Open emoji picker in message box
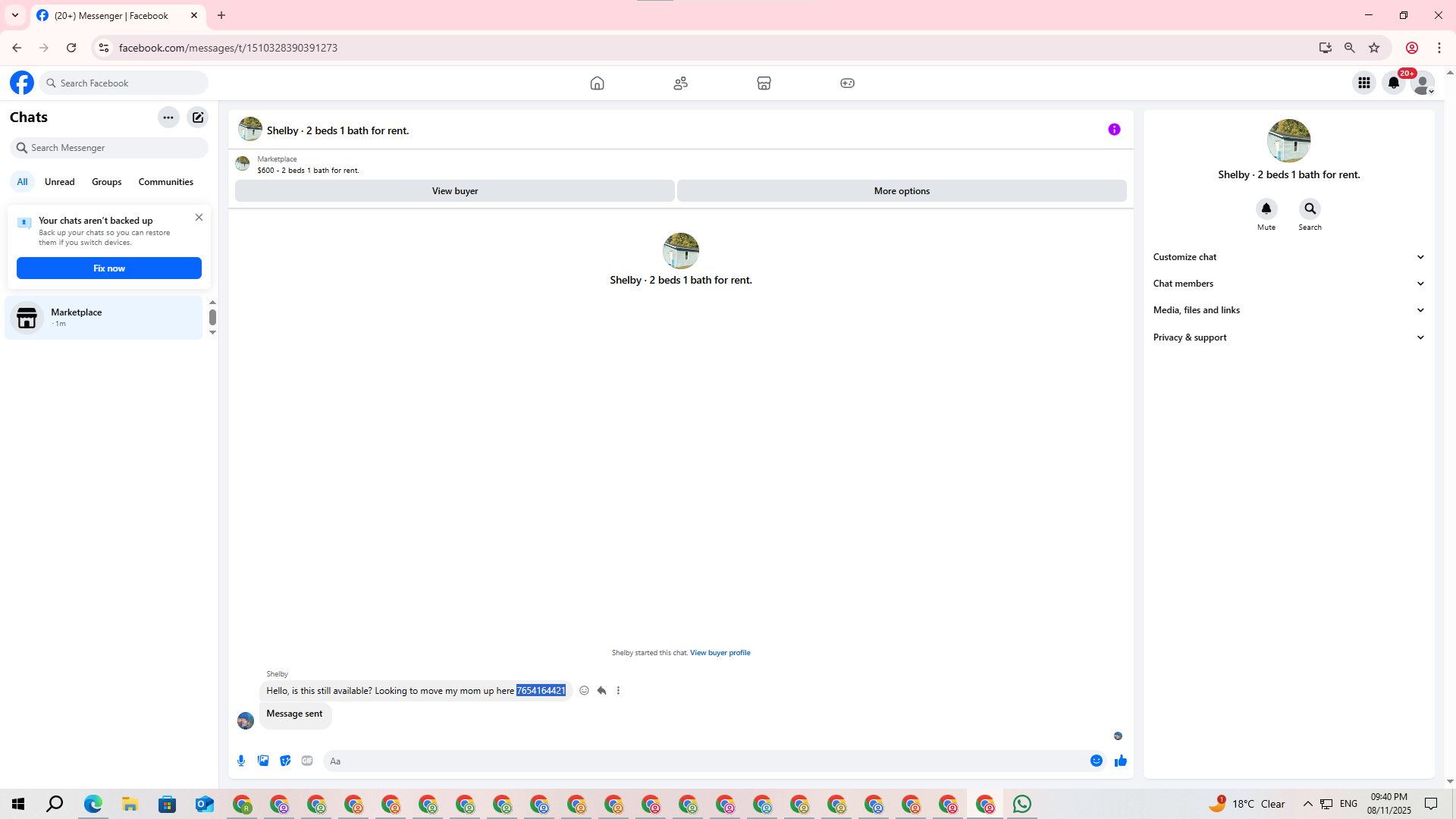Viewport: 1456px width, 819px height. tap(1096, 761)
